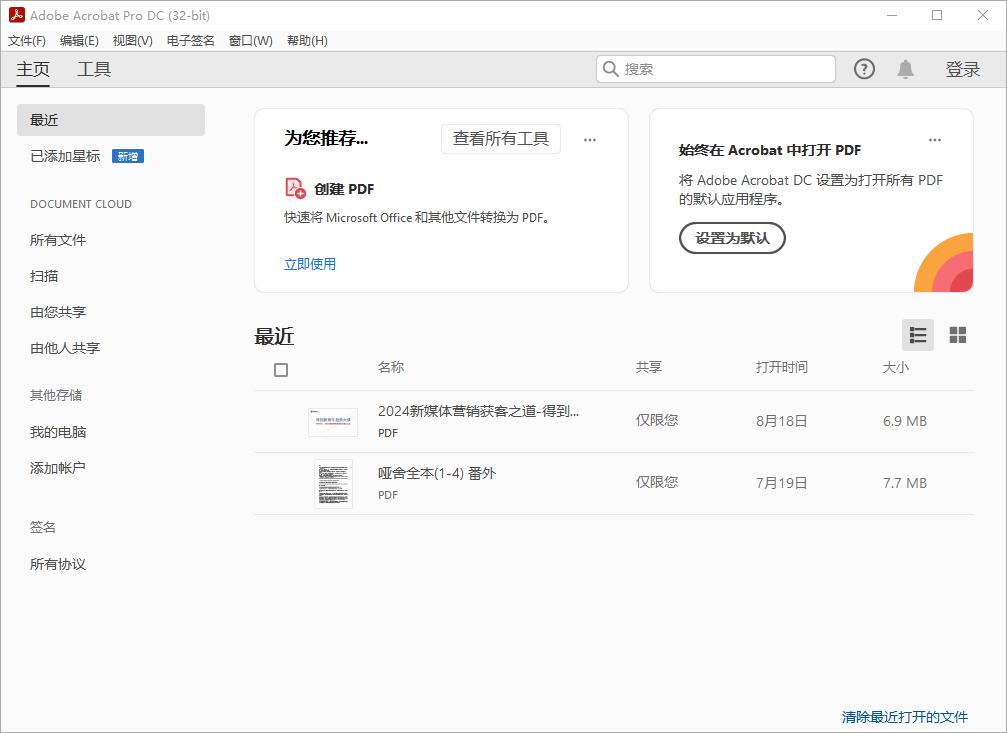Click the 设置为默认 button
This screenshot has width=1007, height=733.
[x=732, y=238]
